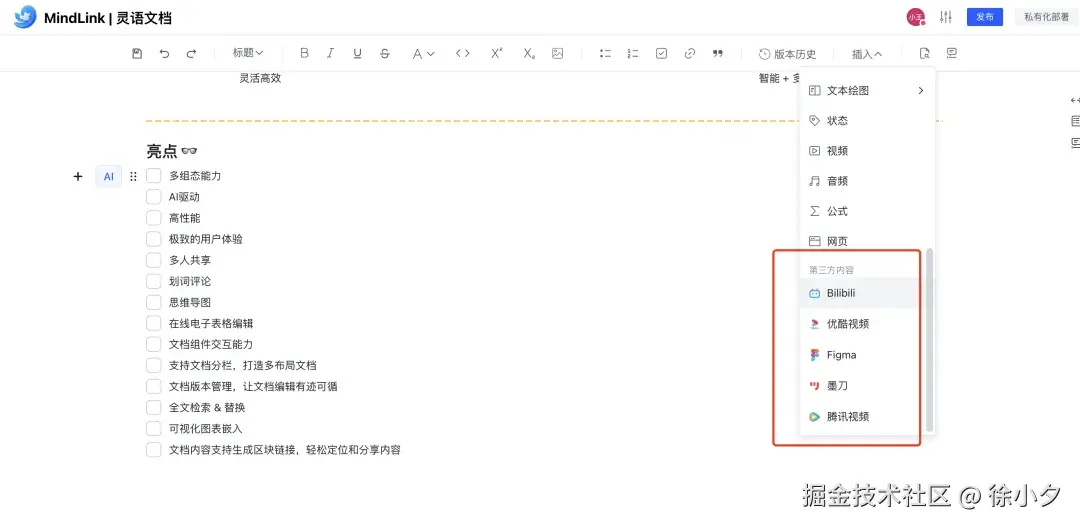Screen dimensions: 1080x527
Task: Check the 文档版本管理 item checkbox
Action: 154,386
